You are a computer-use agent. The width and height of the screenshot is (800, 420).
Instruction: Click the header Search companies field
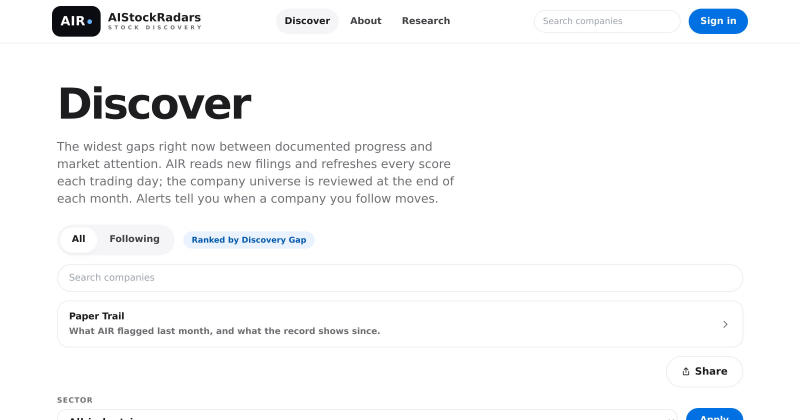pos(607,21)
